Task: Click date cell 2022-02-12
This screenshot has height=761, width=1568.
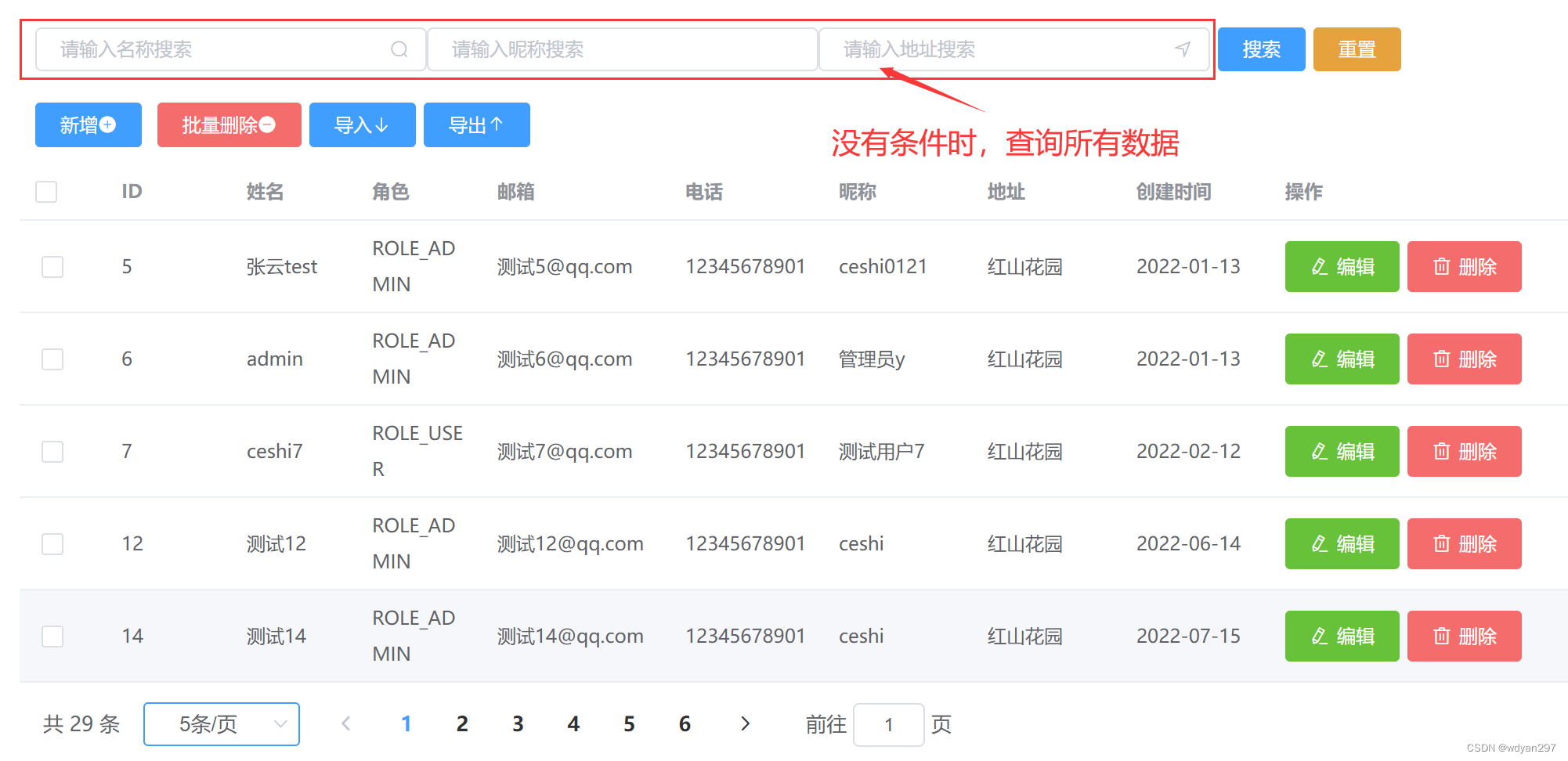Action: tap(1188, 452)
